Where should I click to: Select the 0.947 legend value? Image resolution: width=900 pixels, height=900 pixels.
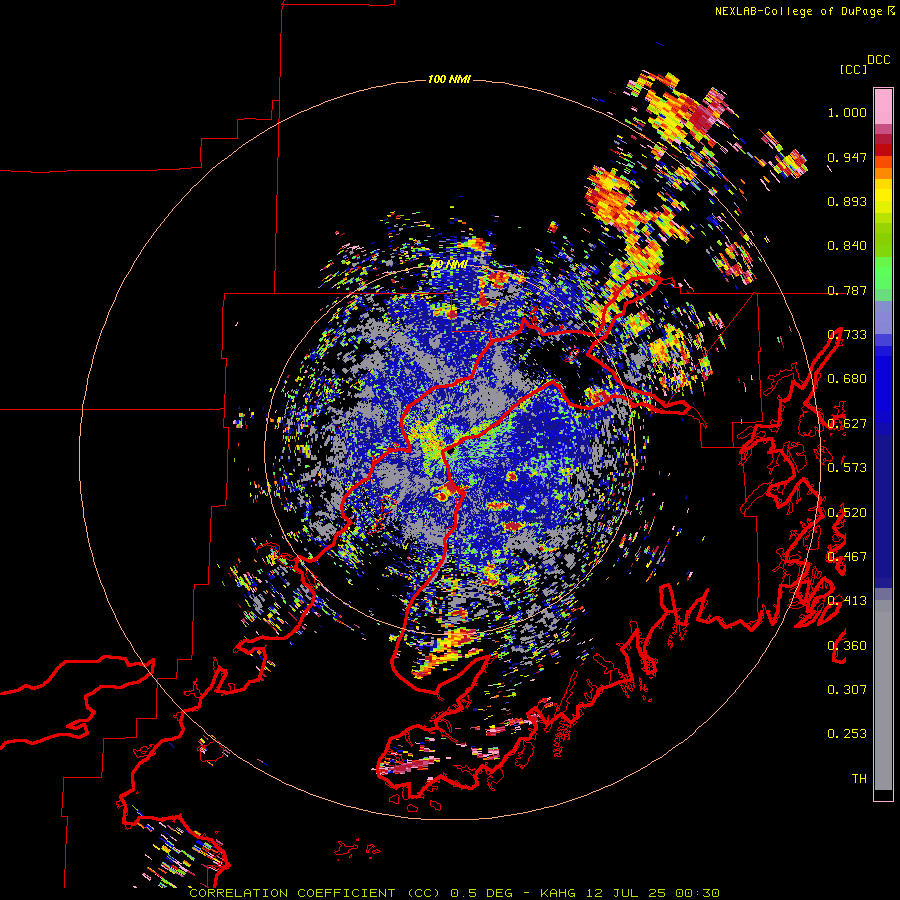point(847,157)
